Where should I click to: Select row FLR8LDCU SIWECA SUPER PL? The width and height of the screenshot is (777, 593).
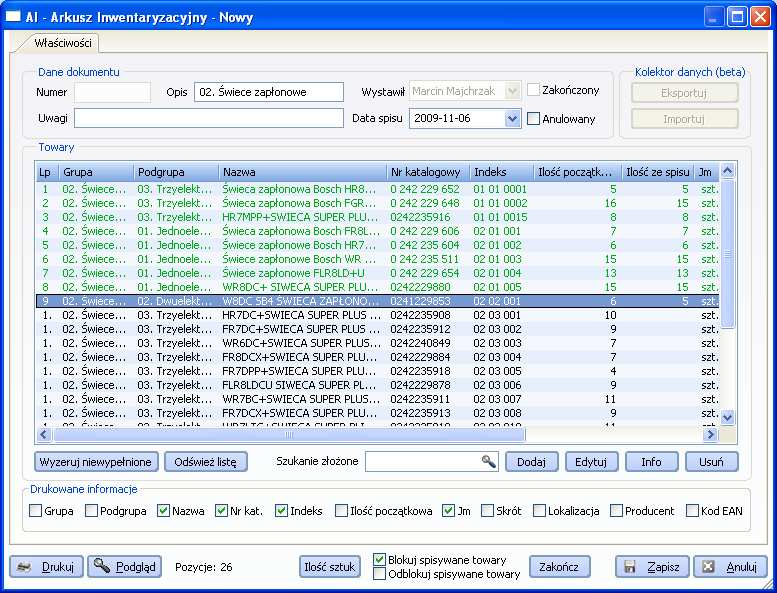378,385
